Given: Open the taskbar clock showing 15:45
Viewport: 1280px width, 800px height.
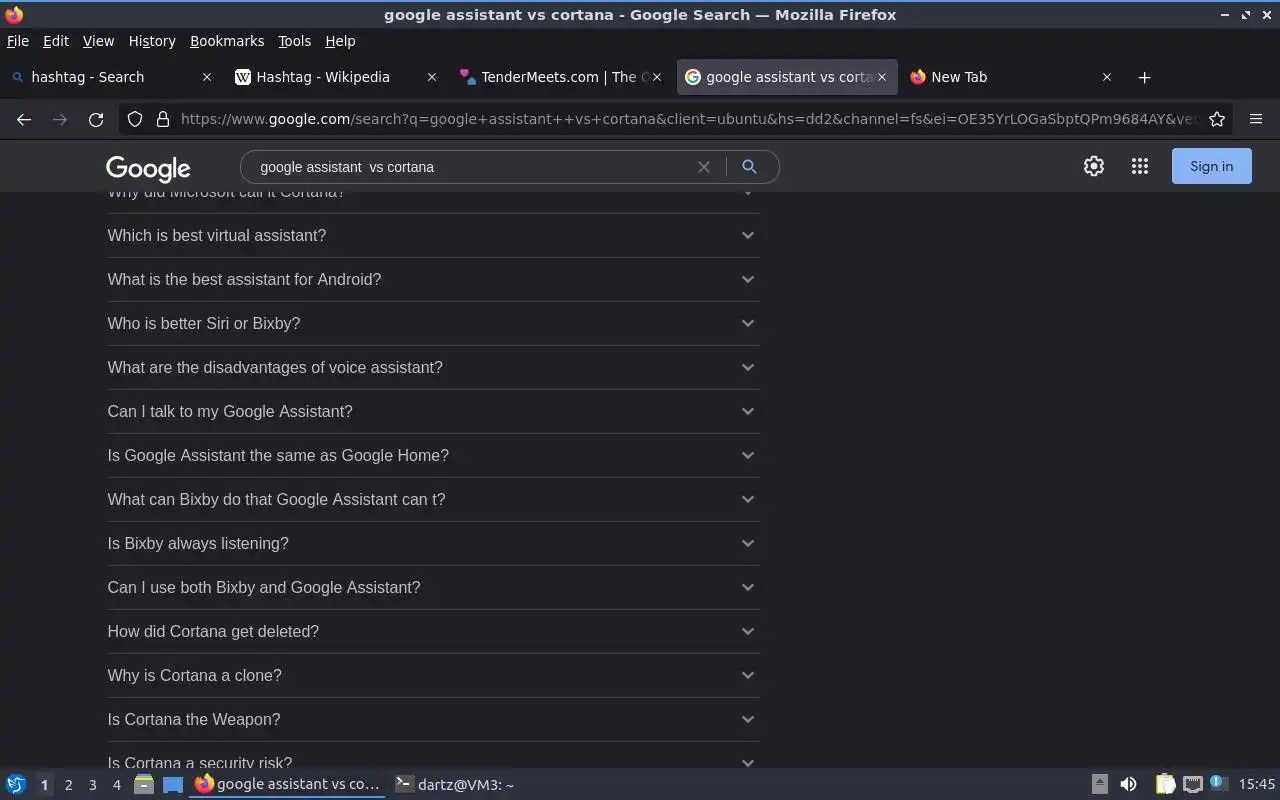Looking at the screenshot, I should point(1257,785).
